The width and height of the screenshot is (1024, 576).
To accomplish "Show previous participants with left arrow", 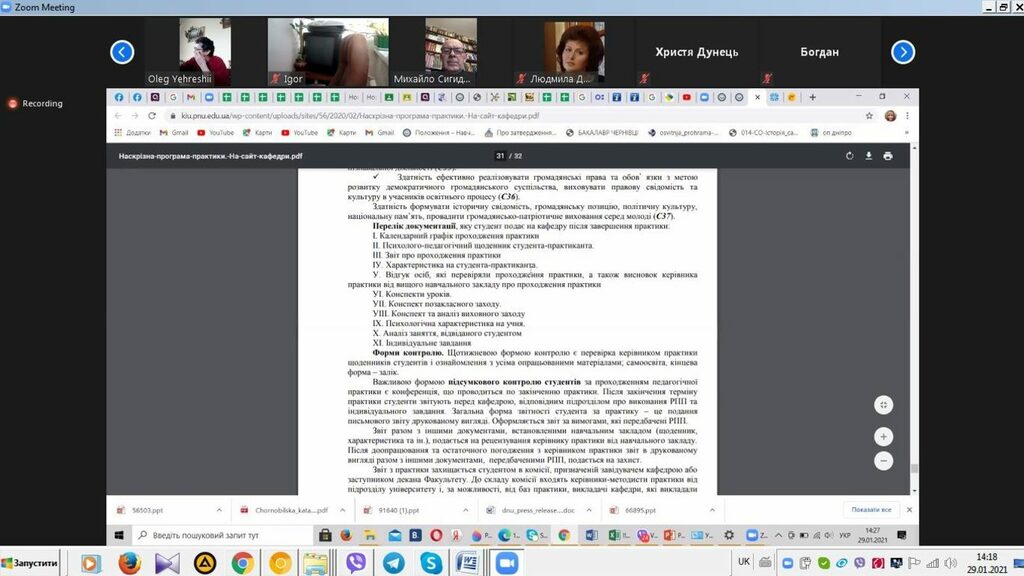I will click(x=122, y=52).
